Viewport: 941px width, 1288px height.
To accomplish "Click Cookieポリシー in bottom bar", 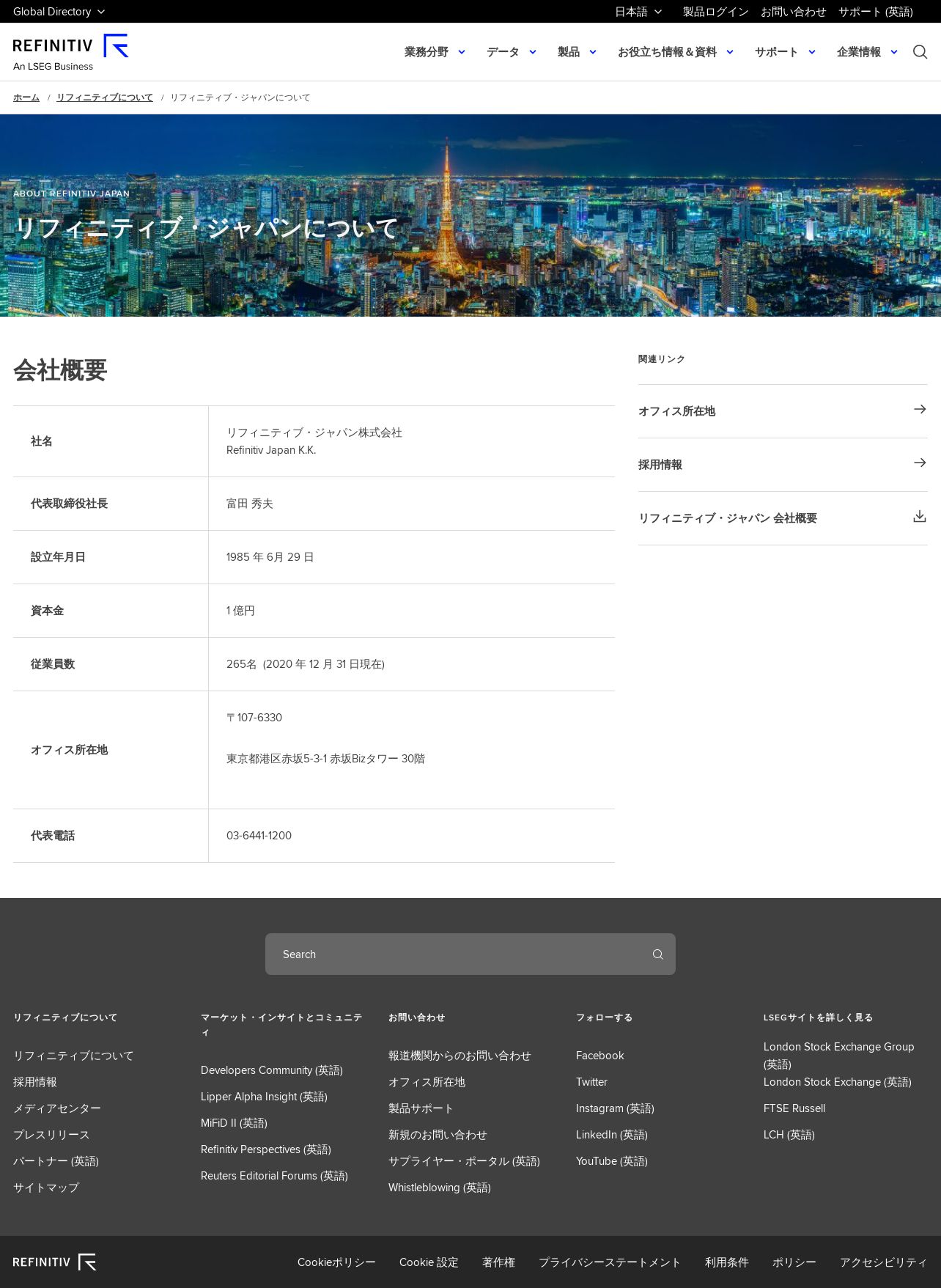I will pyautogui.click(x=336, y=1262).
